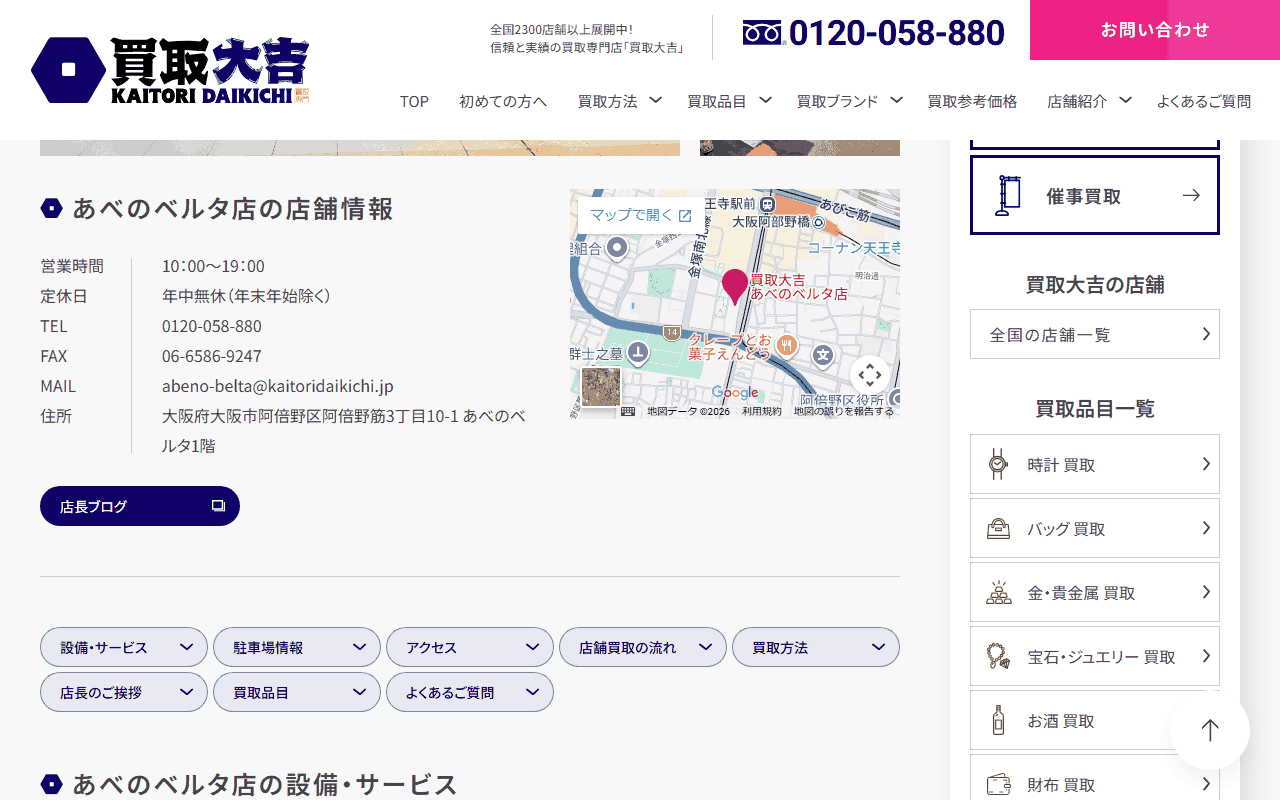Click the scroll-to-top arrow button

(x=1210, y=730)
